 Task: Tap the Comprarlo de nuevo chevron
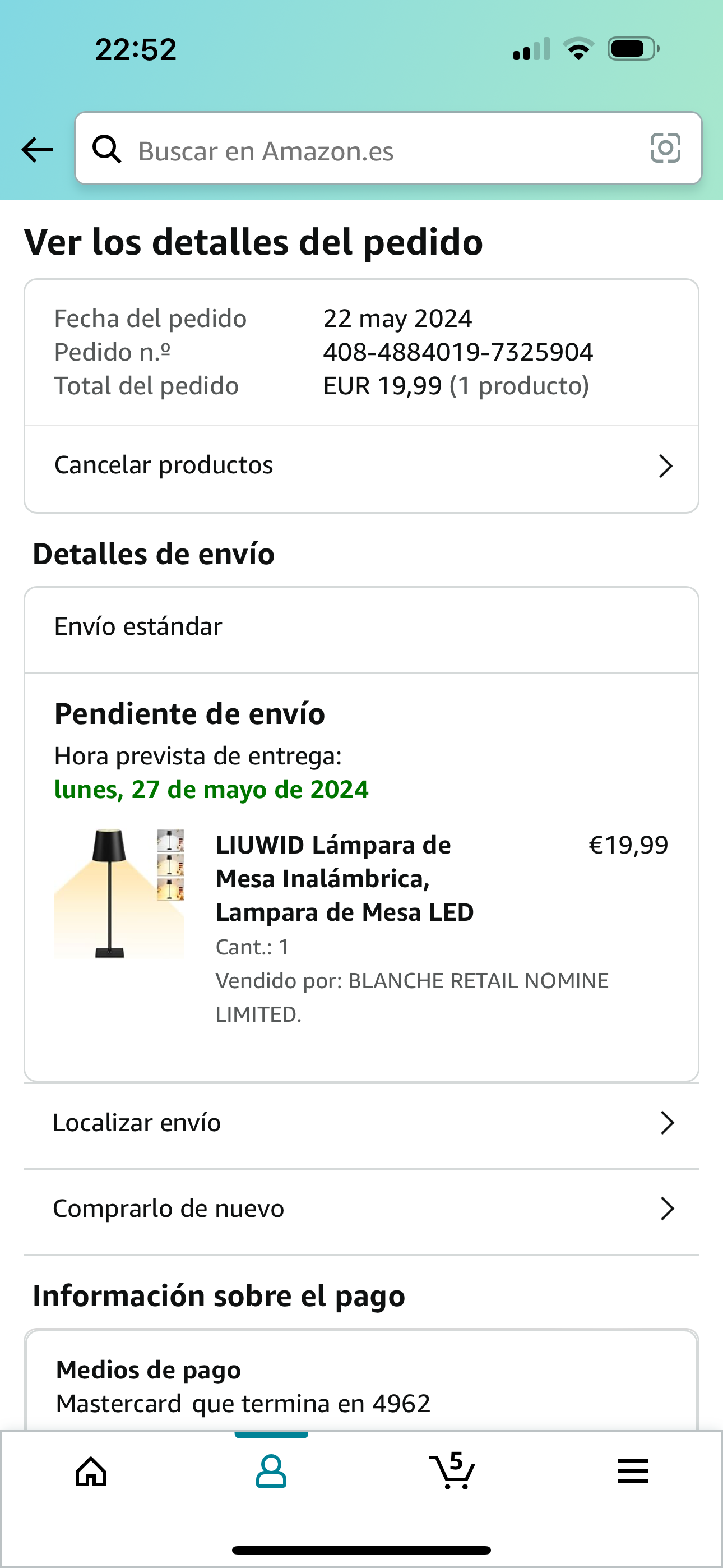668,1209
